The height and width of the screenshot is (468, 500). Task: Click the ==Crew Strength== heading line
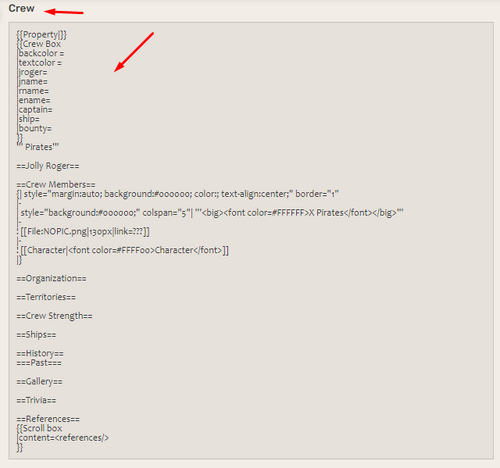pos(54,316)
